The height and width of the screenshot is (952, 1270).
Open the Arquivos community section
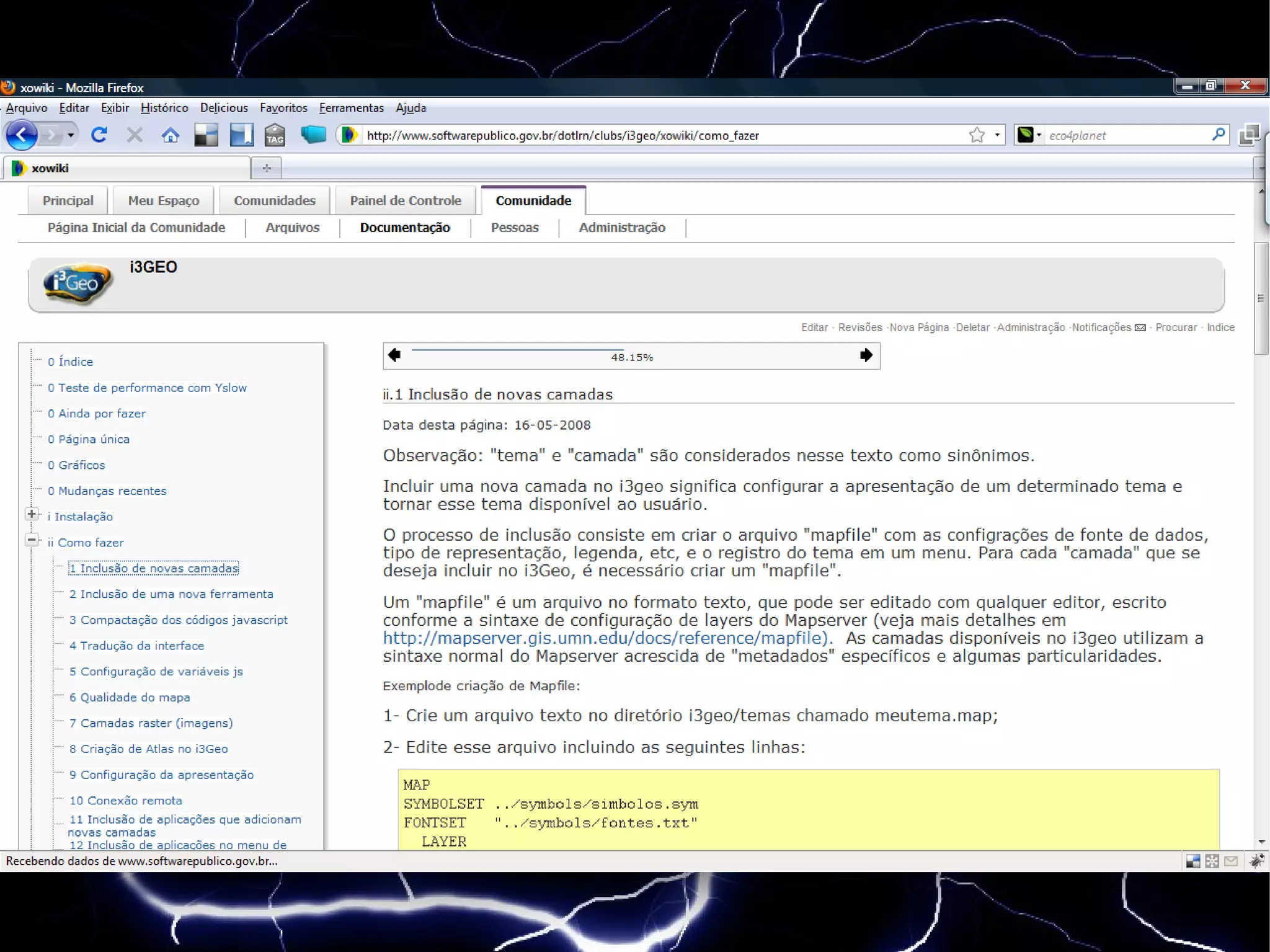292,228
